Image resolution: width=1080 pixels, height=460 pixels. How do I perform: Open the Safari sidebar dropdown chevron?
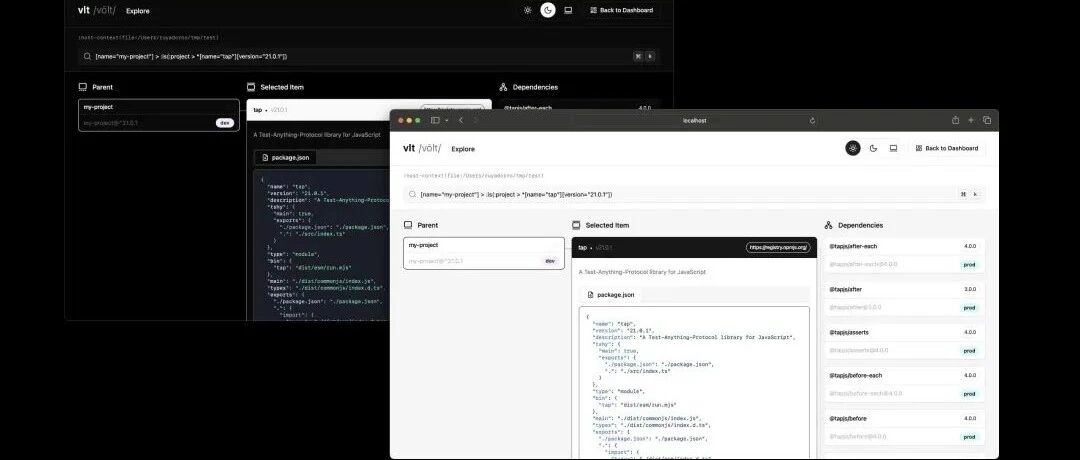(446, 121)
